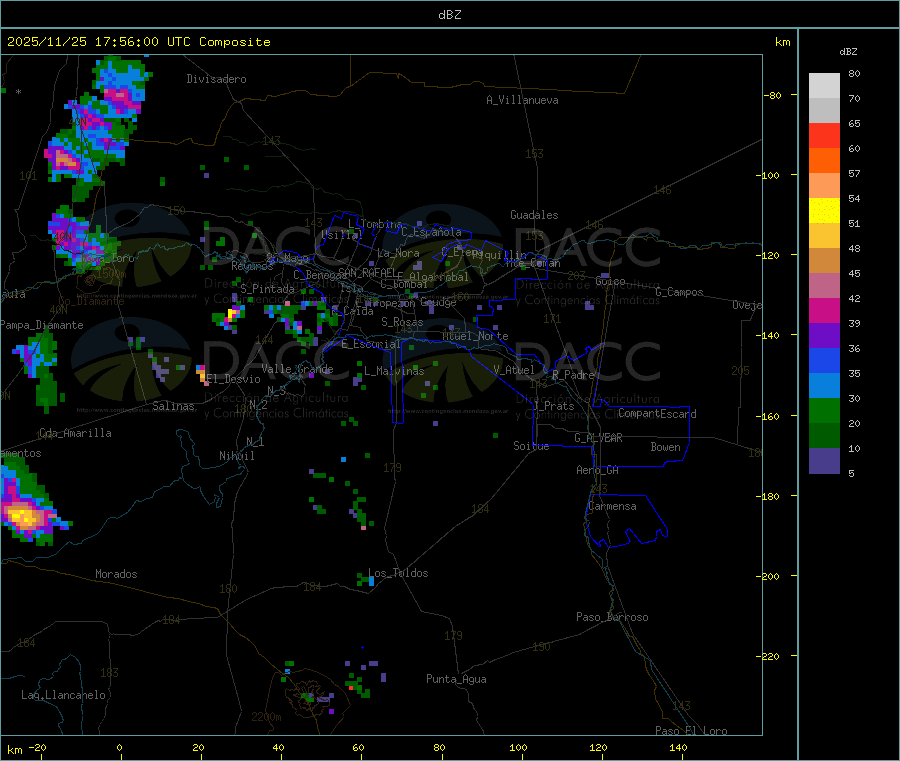Click the E_Escorial map label
Screen dimensions: 900x761
(371, 344)
